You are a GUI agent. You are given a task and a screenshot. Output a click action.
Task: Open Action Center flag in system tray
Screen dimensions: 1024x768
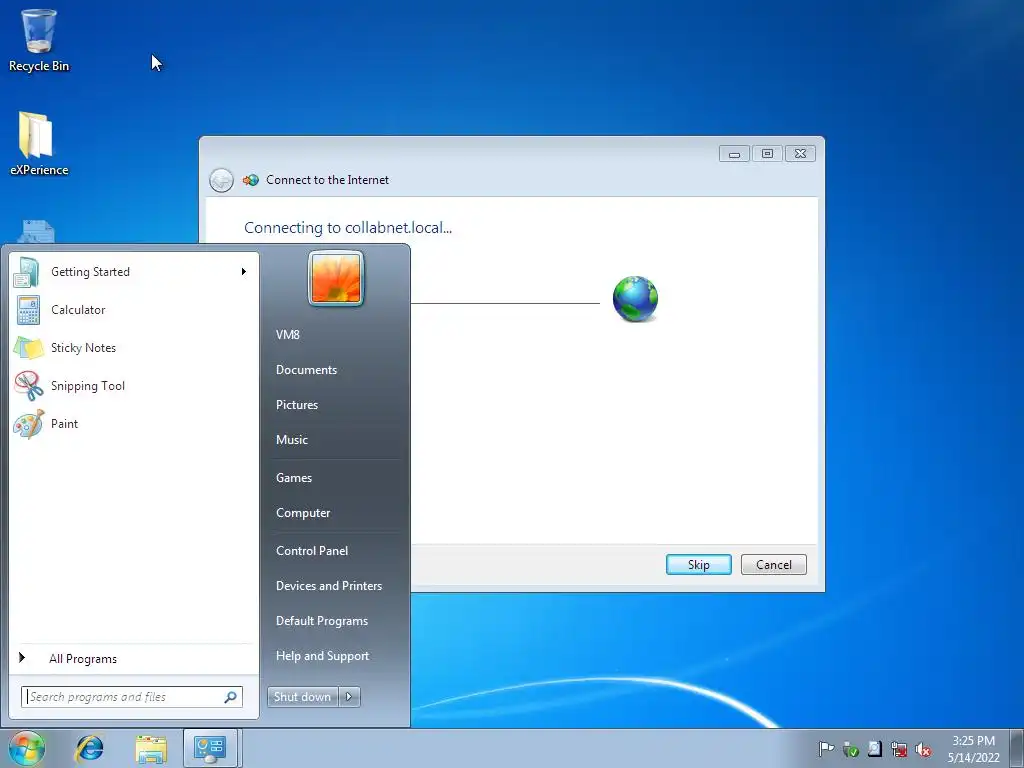click(x=826, y=749)
